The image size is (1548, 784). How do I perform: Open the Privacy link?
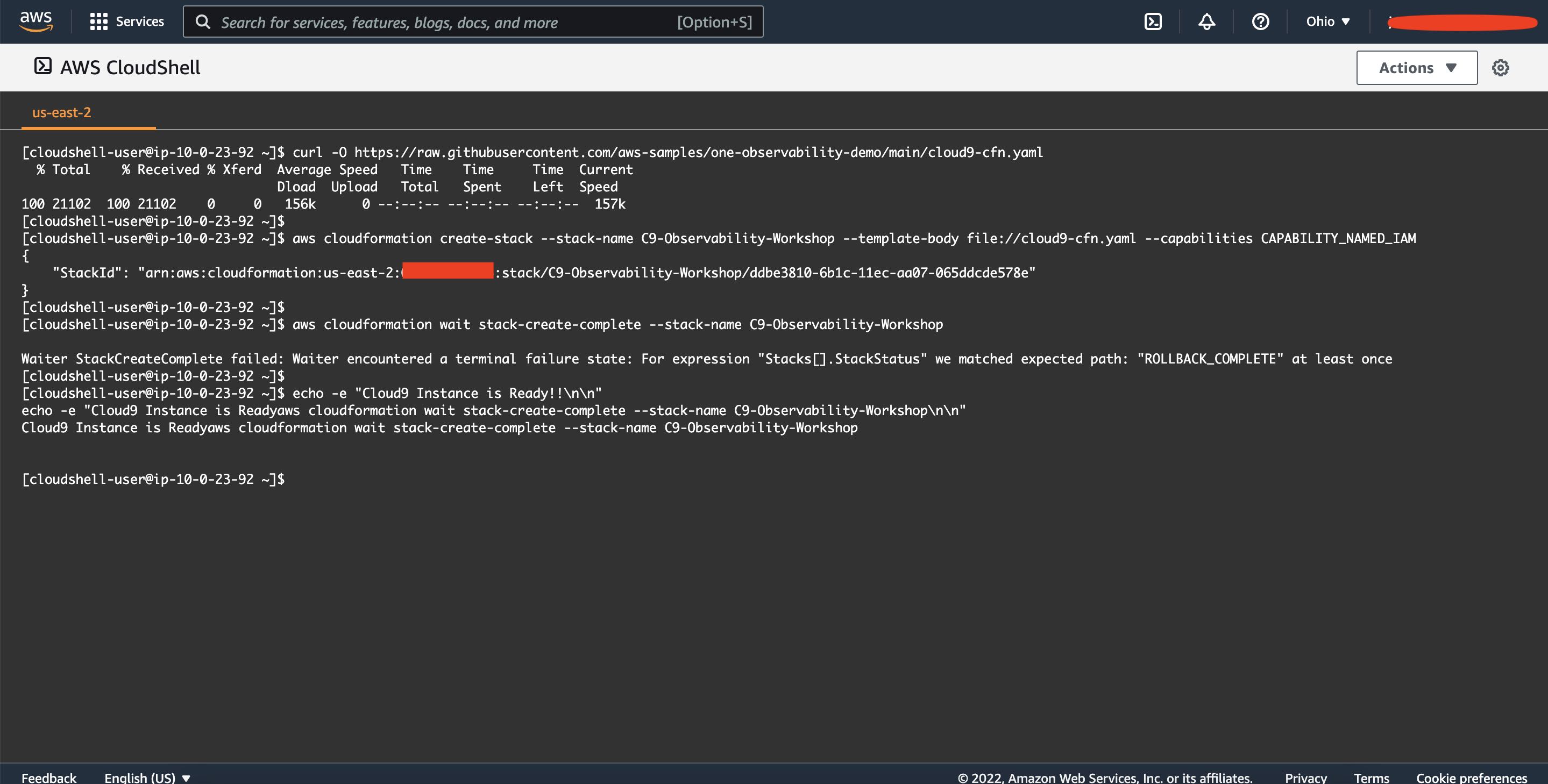pos(1305,778)
